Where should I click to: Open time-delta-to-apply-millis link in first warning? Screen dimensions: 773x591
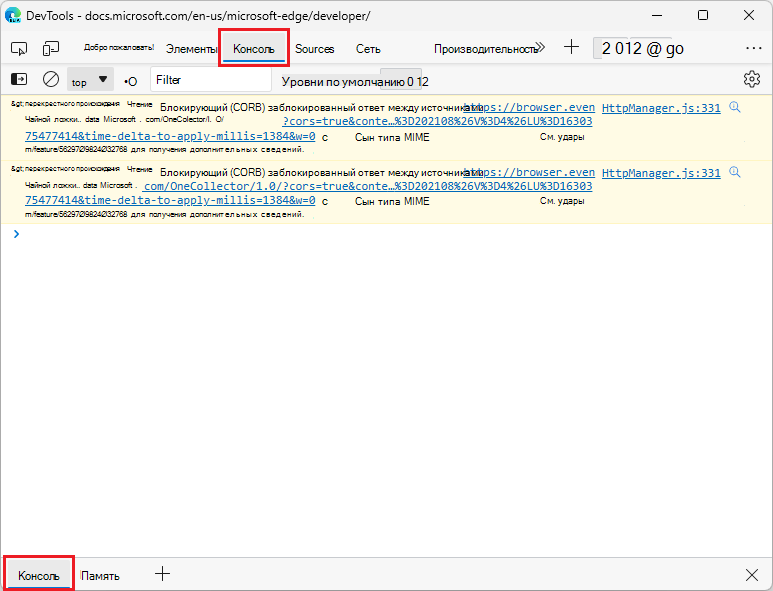coord(170,136)
